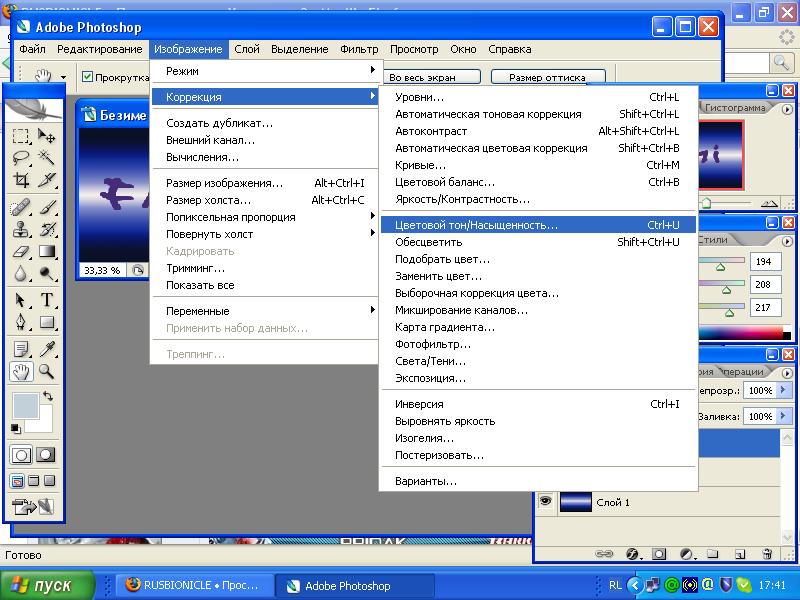Select the Type (T) tool
800x600 pixels.
coord(46,300)
